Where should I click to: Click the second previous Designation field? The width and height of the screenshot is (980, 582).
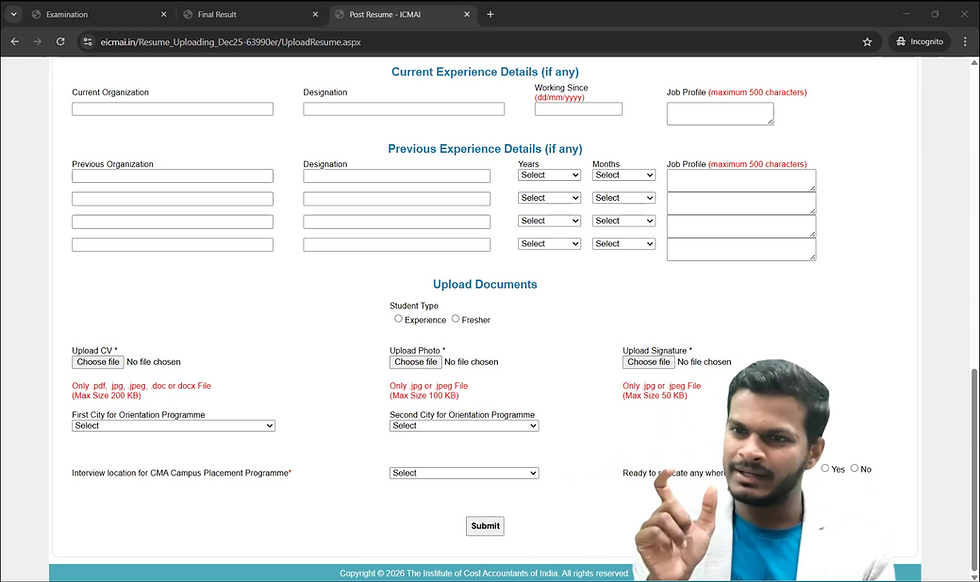pos(397,199)
